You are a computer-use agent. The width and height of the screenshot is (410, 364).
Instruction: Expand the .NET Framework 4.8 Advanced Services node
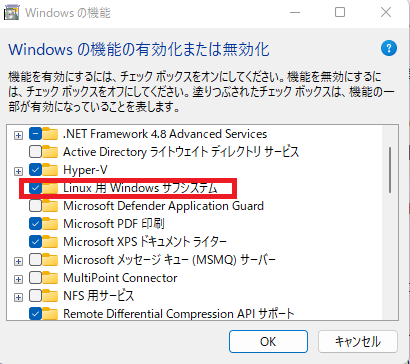19,135
